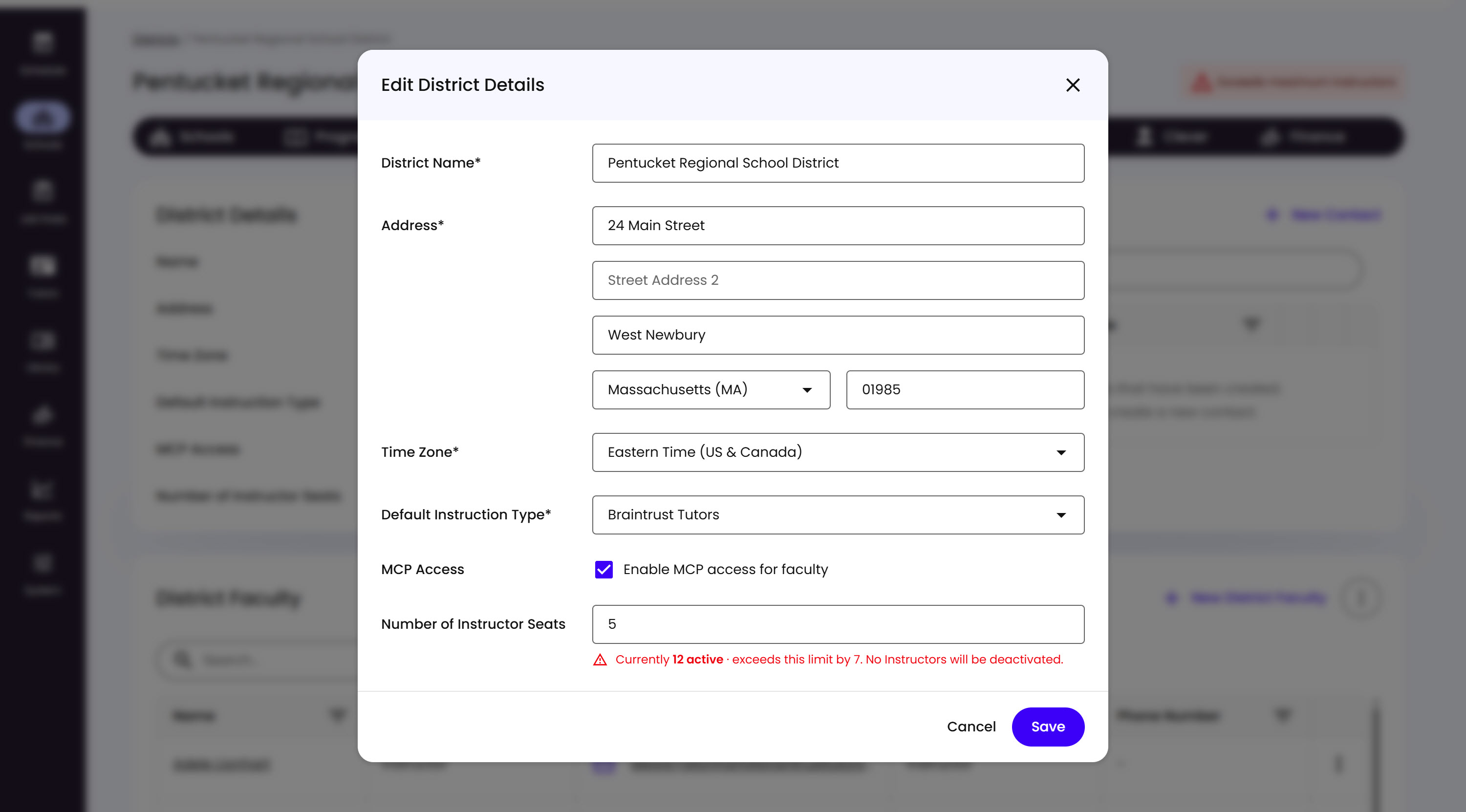Screen dimensions: 1466x812
Task: Click the 'Currently 12 active' warning text
Action: pos(668,659)
